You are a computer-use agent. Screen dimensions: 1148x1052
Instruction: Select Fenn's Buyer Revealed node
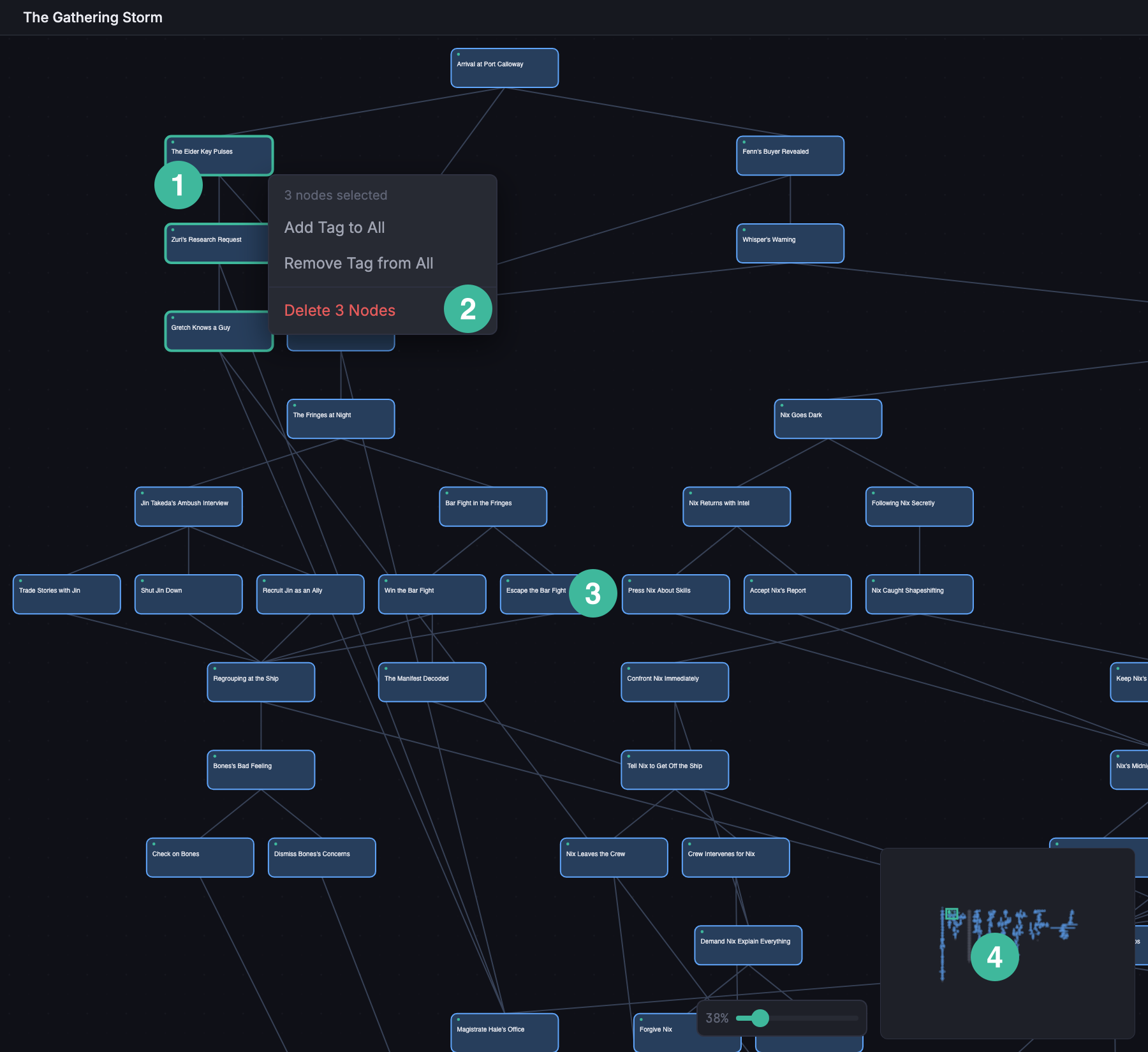point(790,156)
